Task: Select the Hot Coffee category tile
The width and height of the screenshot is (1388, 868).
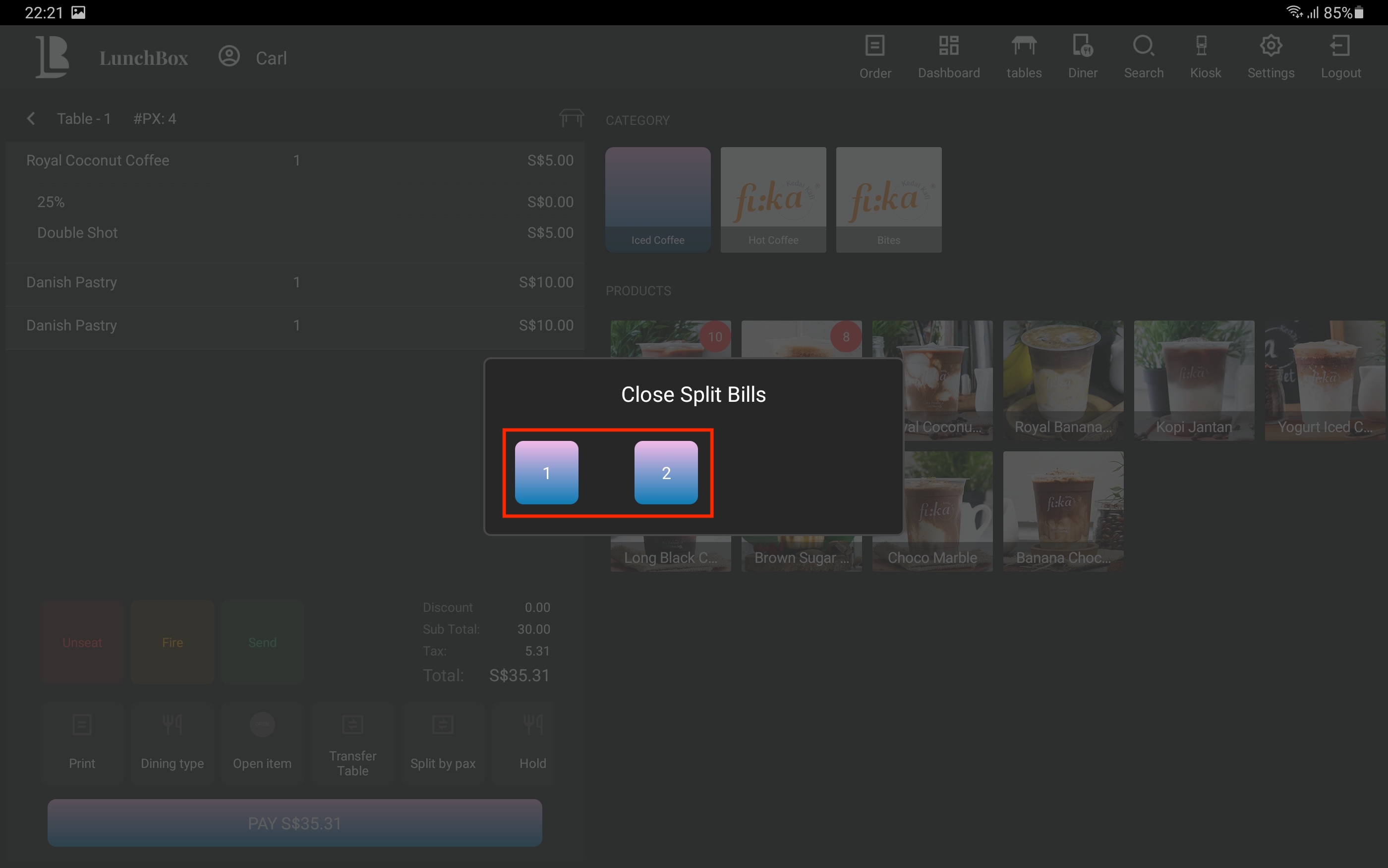Action: pos(773,199)
